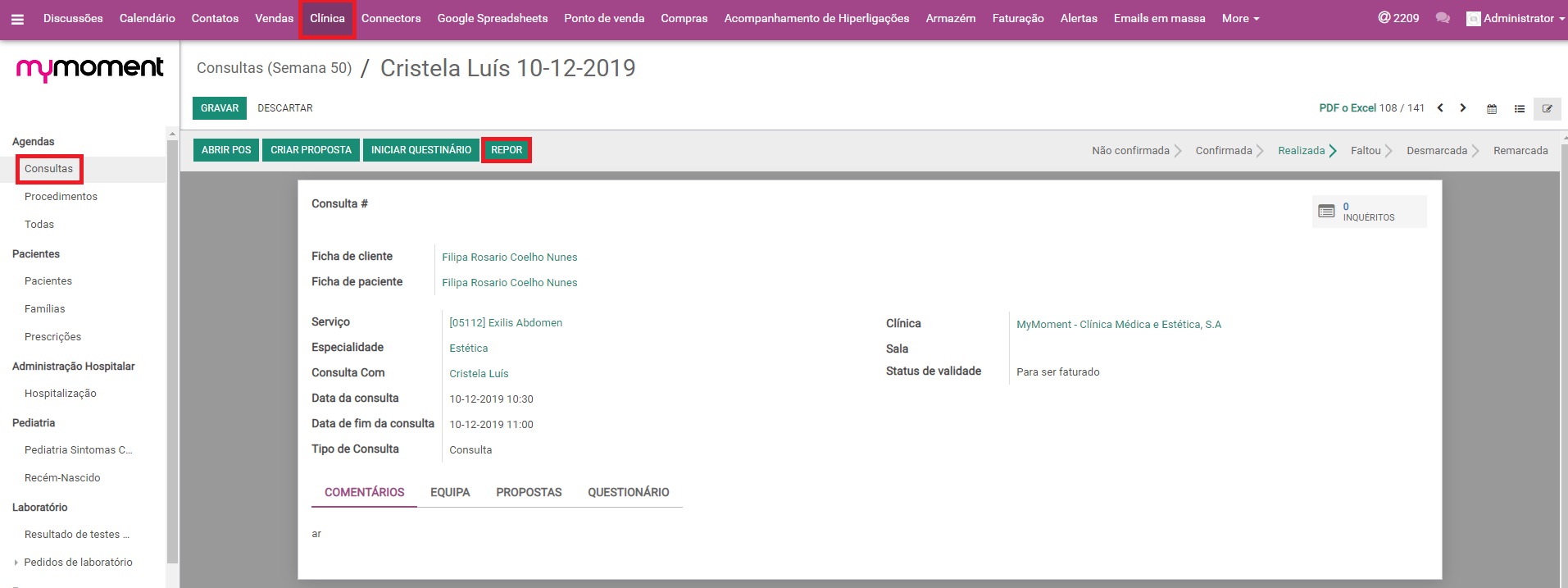Go to next record arrow
Viewport: 1568px width, 588px height.
click(1463, 108)
